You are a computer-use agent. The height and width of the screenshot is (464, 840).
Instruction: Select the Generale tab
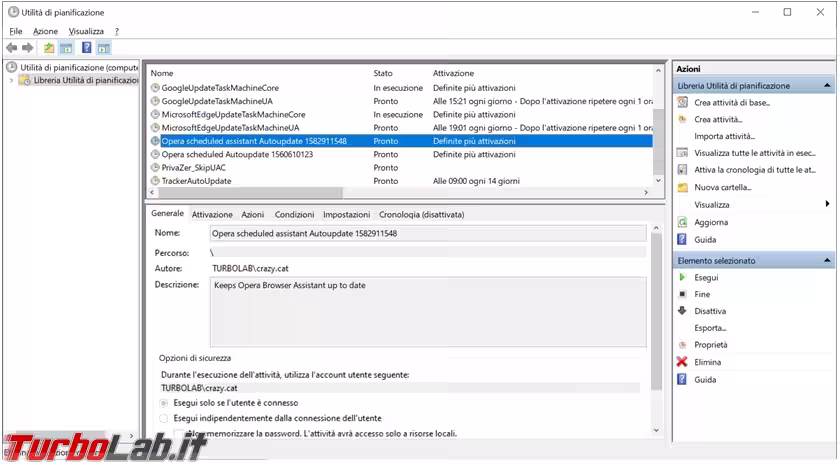pyautogui.click(x=167, y=213)
